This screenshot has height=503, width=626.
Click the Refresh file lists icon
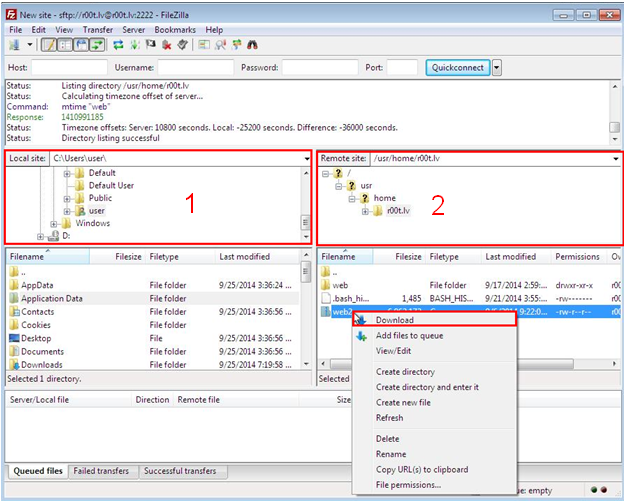point(118,45)
